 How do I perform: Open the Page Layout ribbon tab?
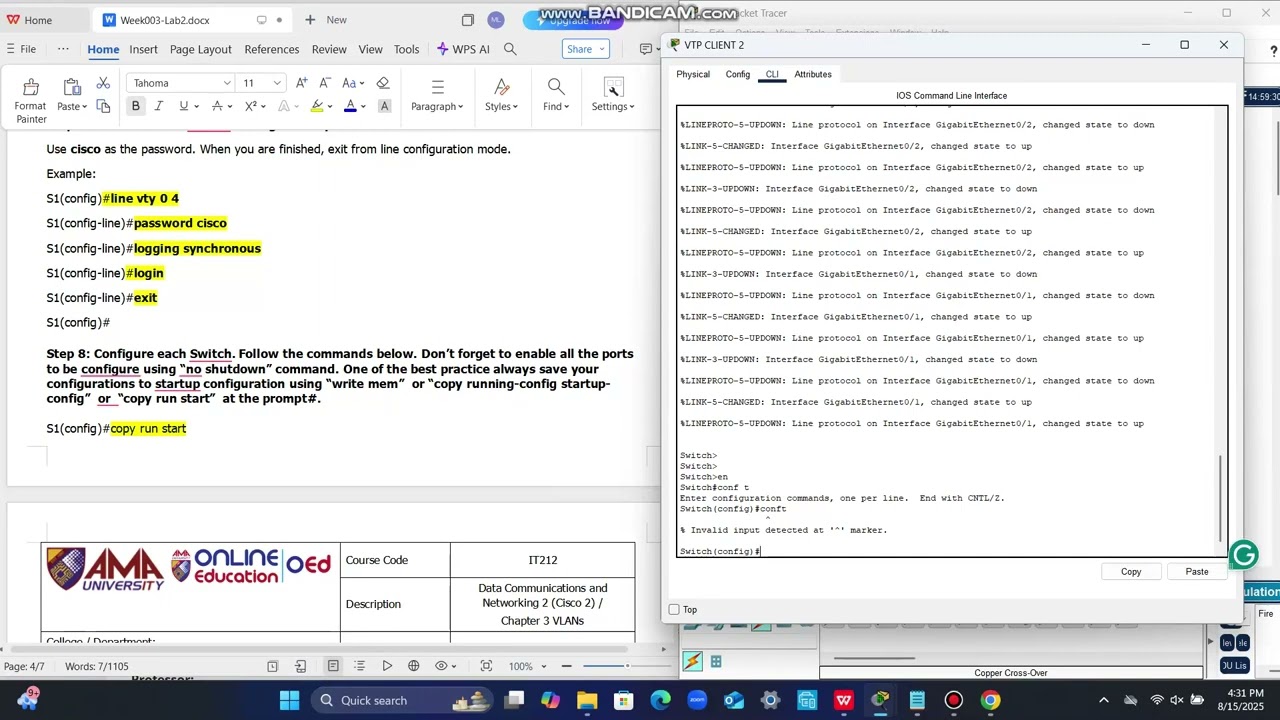pyautogui.click(x=200, y=49)
